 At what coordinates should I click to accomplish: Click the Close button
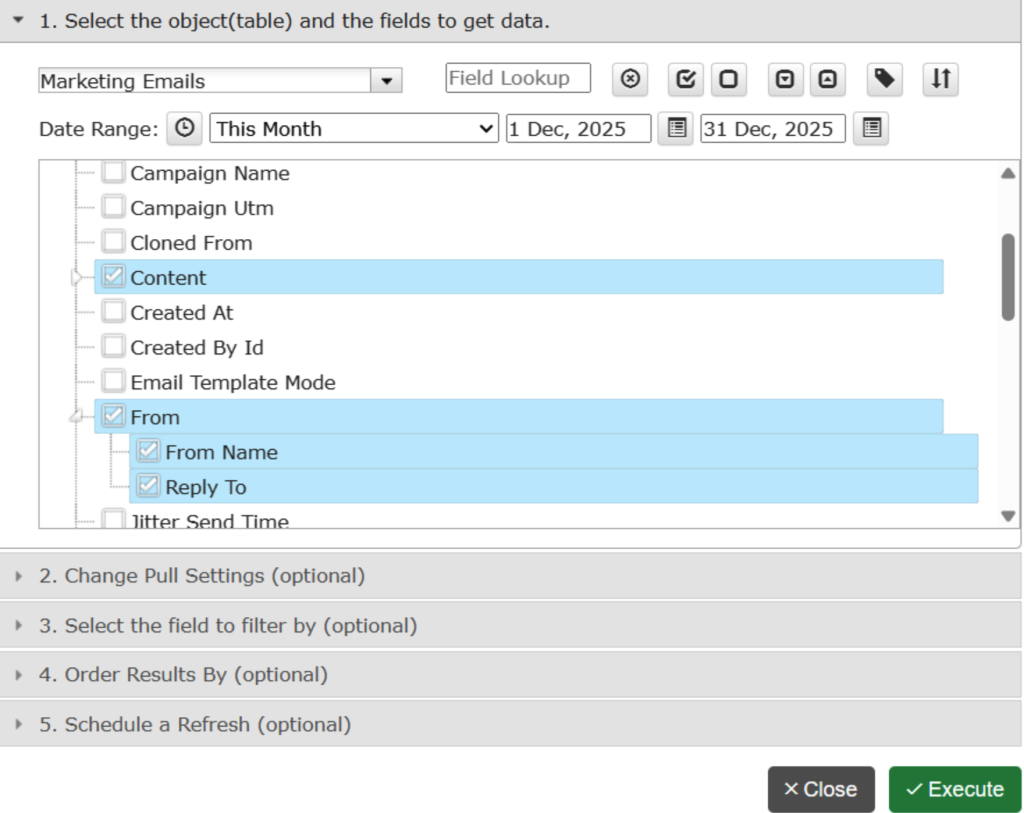click(x=820, y=789)
